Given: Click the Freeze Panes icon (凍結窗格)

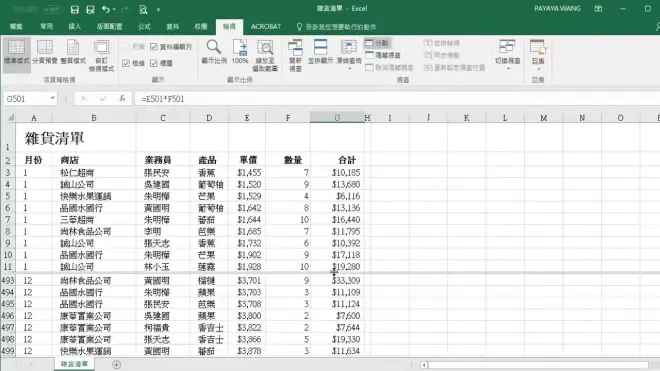Looking at the screenshot, I should [x=349, y=47].
